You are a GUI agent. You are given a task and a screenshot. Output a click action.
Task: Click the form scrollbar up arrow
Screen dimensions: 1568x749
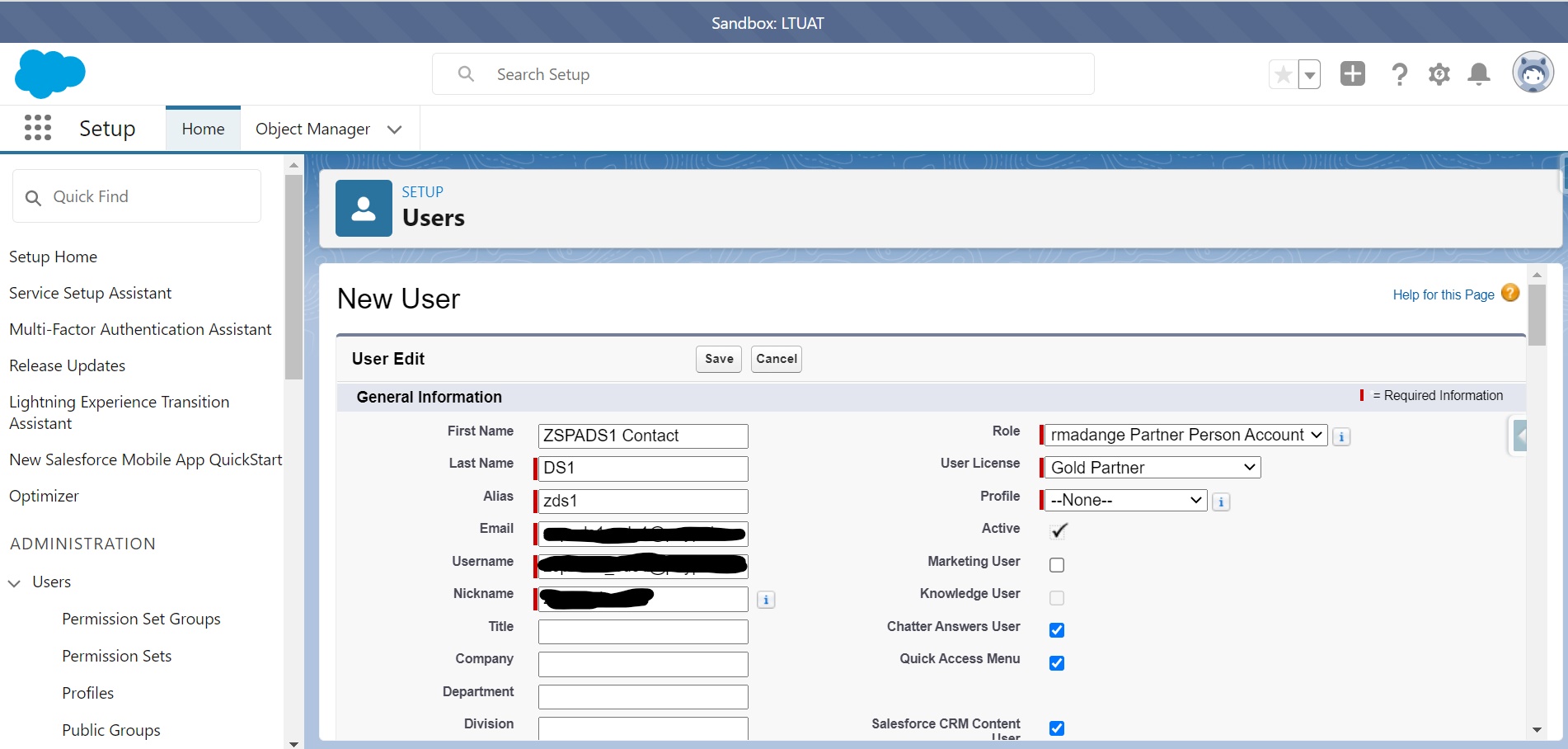[1537, 274]
